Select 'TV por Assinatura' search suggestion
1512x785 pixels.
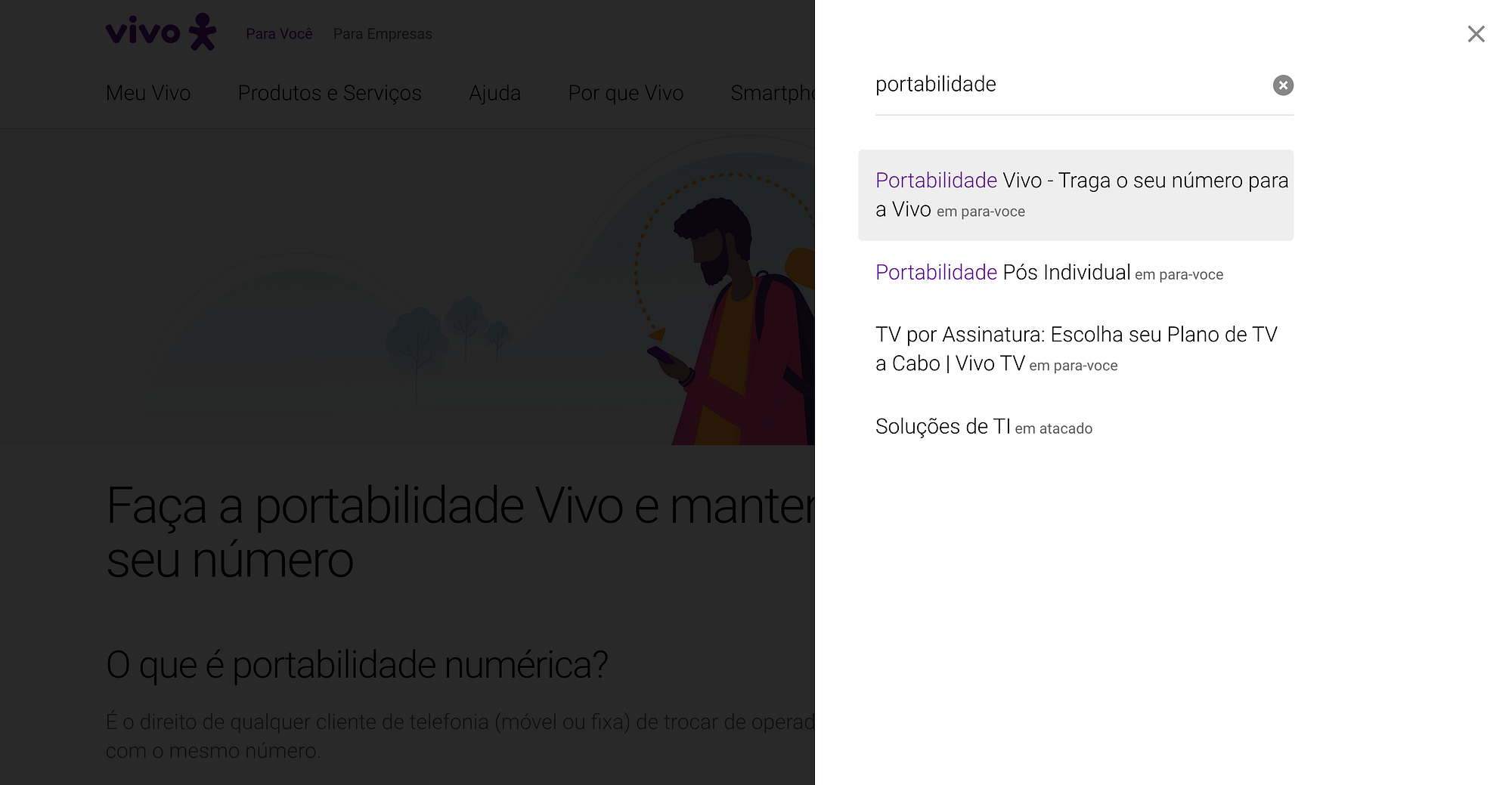1076,349
